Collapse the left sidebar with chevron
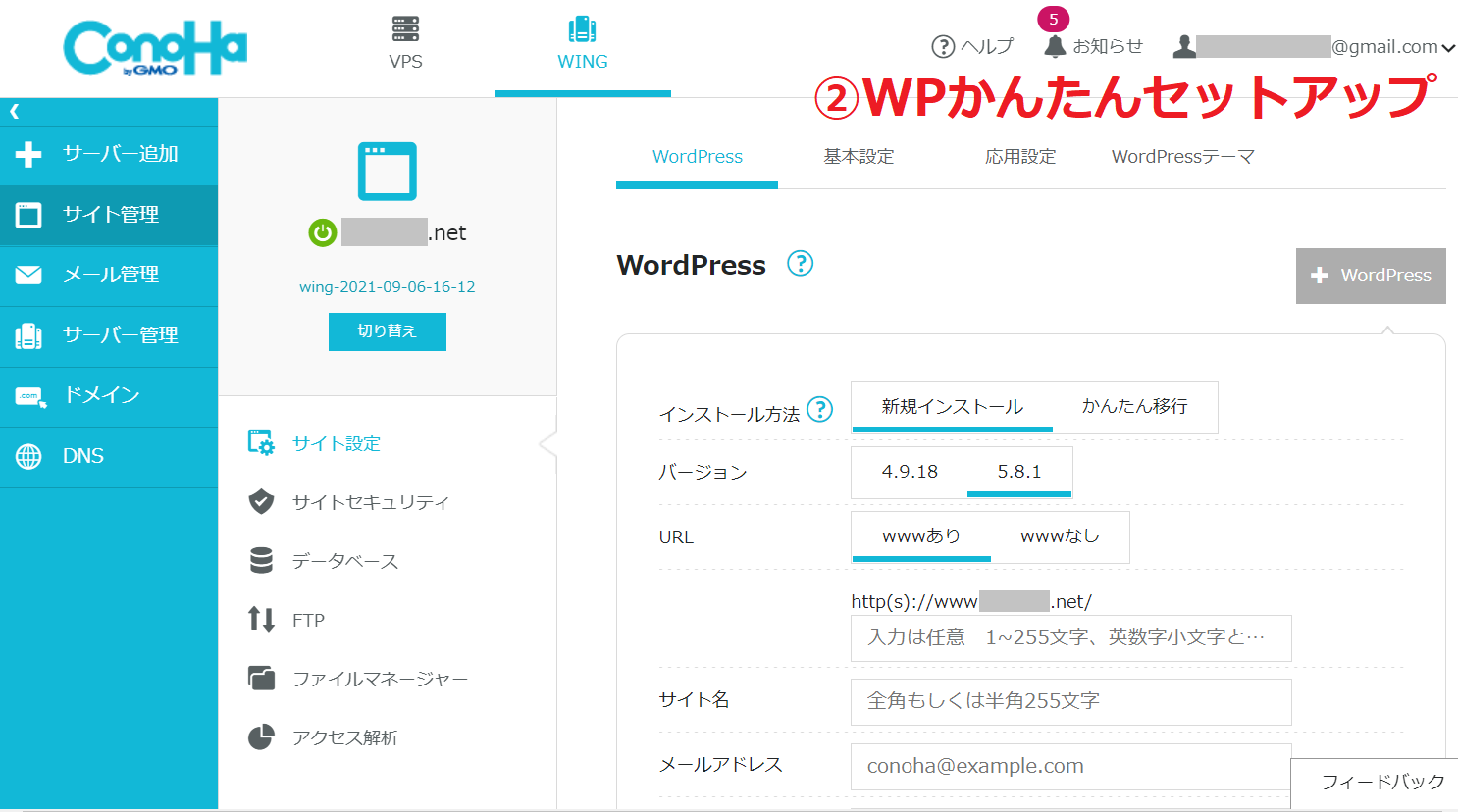The width and height of the screenshot is (1458, 812). tap(14, 111)
